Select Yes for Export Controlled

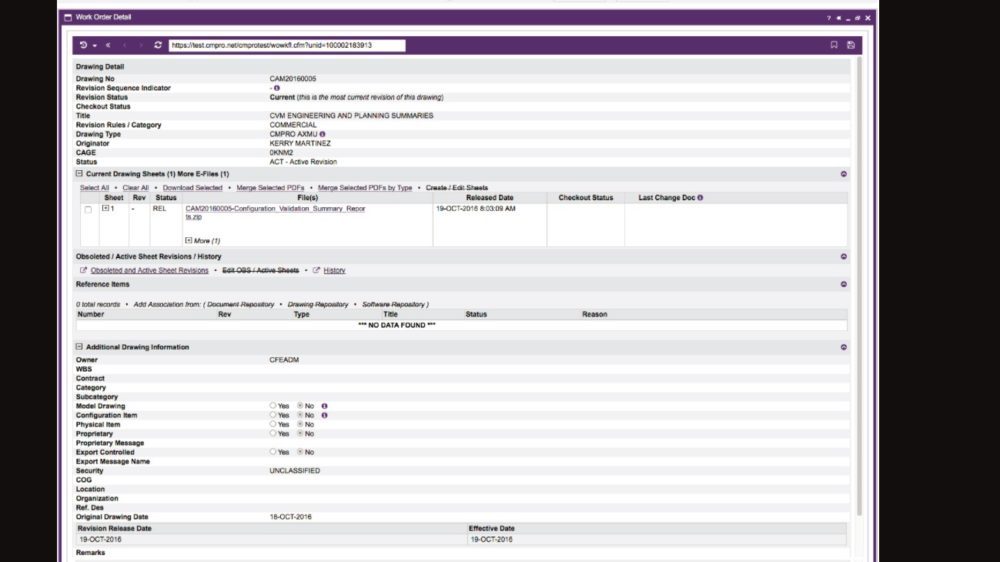pos(273,452)
